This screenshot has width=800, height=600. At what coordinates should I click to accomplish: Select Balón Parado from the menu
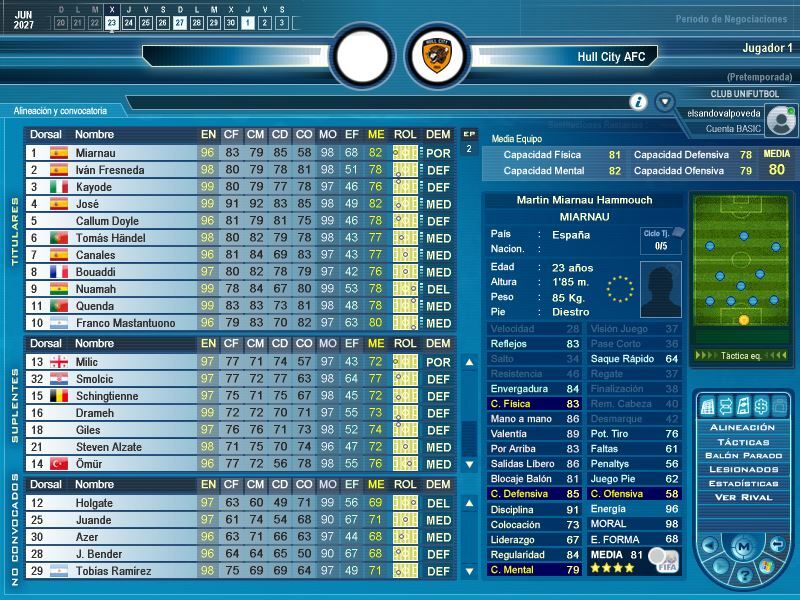[x=741, y=455]
